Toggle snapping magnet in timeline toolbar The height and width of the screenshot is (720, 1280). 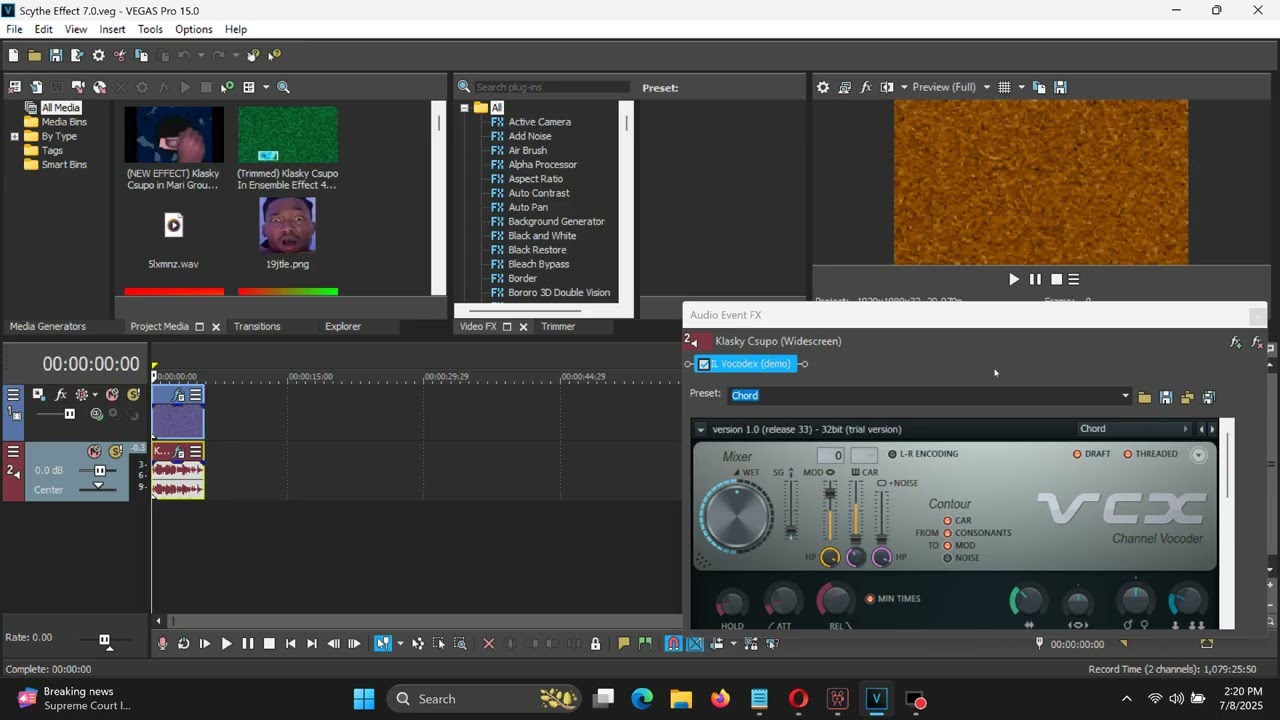pos(674,644)
